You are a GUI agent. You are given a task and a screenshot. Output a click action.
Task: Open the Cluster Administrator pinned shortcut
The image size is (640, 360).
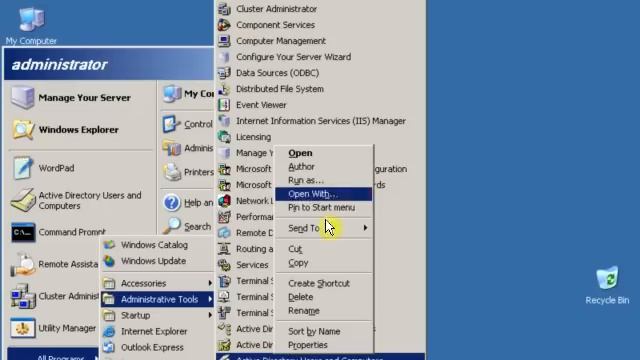click(x=54, y=296)
